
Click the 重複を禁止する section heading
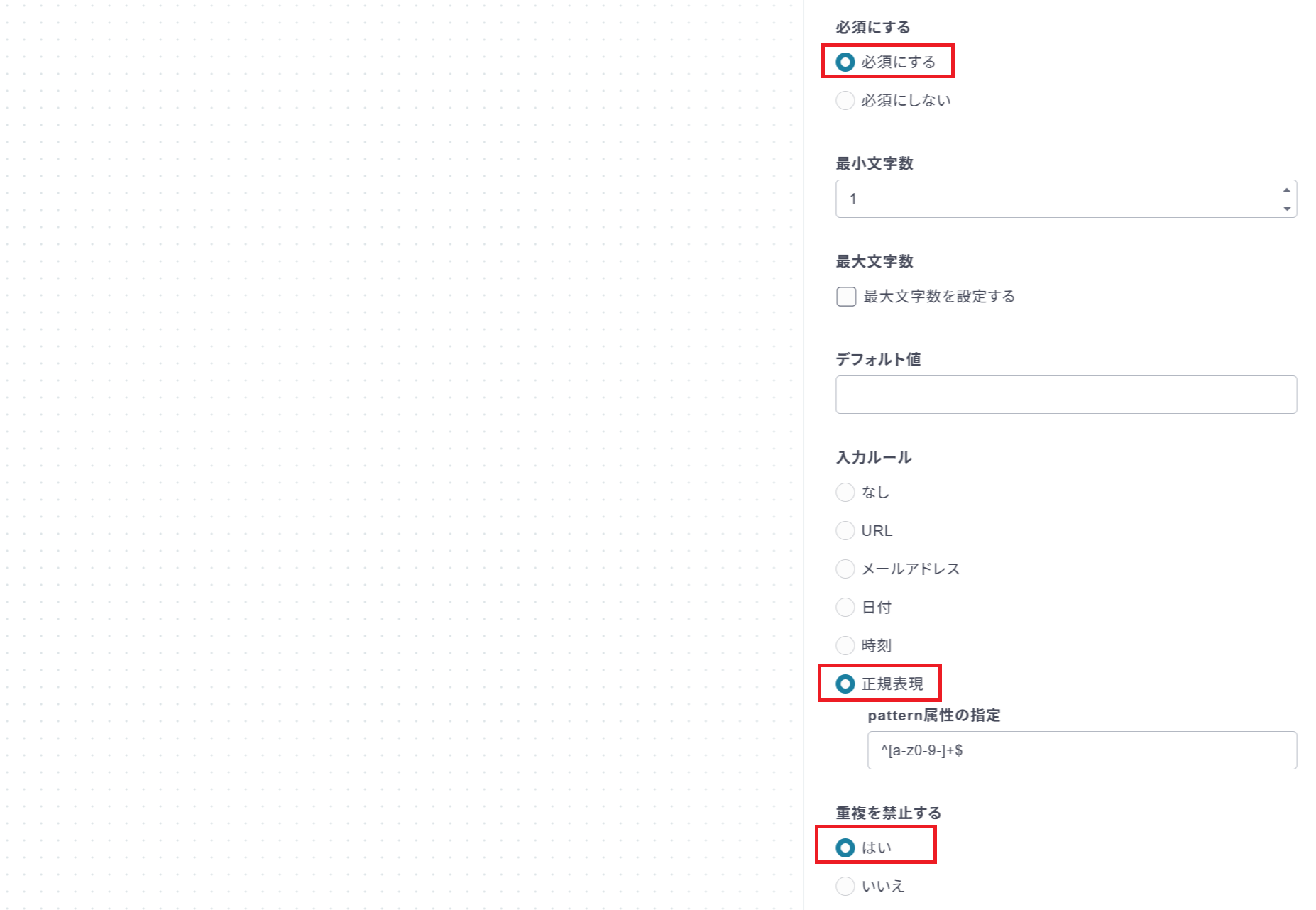coord(888,813)
